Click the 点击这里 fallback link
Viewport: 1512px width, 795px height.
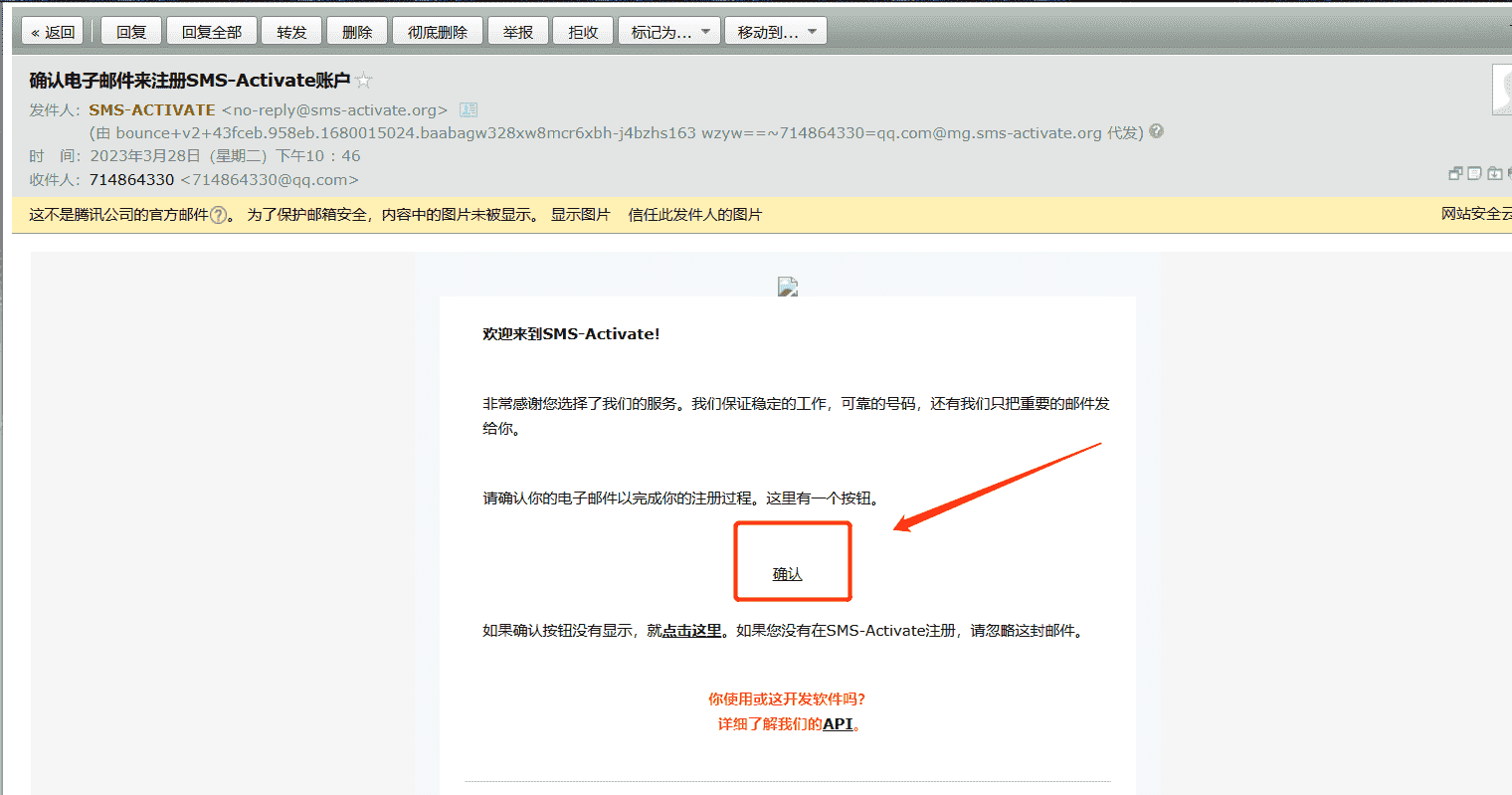tap(692, 631)
